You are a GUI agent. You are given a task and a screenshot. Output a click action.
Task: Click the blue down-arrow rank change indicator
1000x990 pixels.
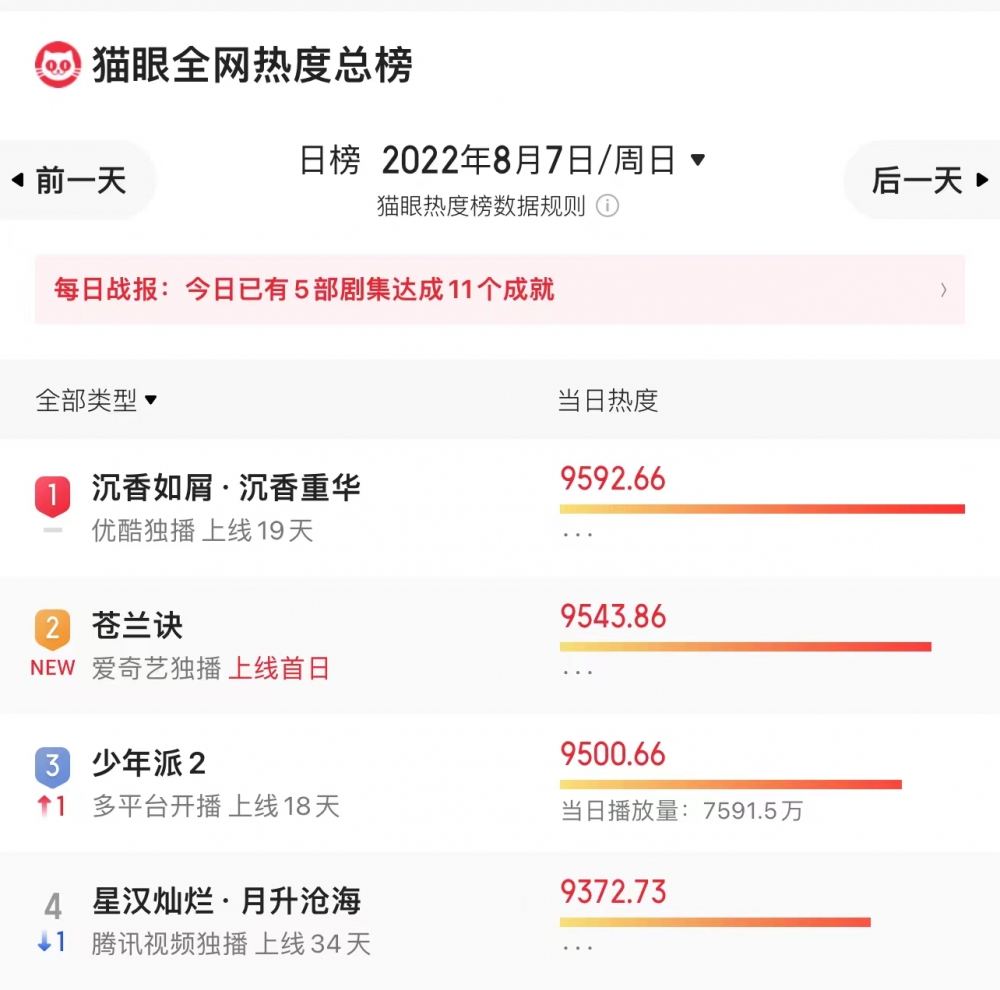(x=51, y=942)
